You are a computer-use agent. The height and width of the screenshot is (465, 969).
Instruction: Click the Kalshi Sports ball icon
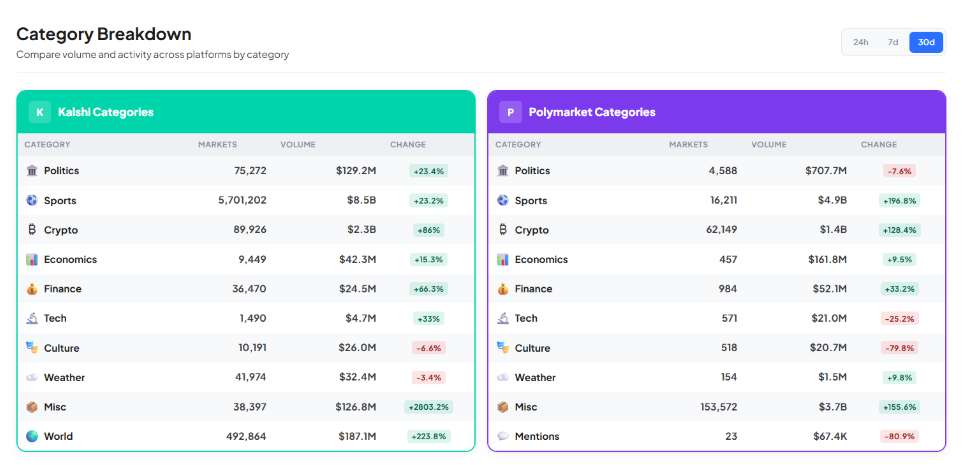point(32,200)
